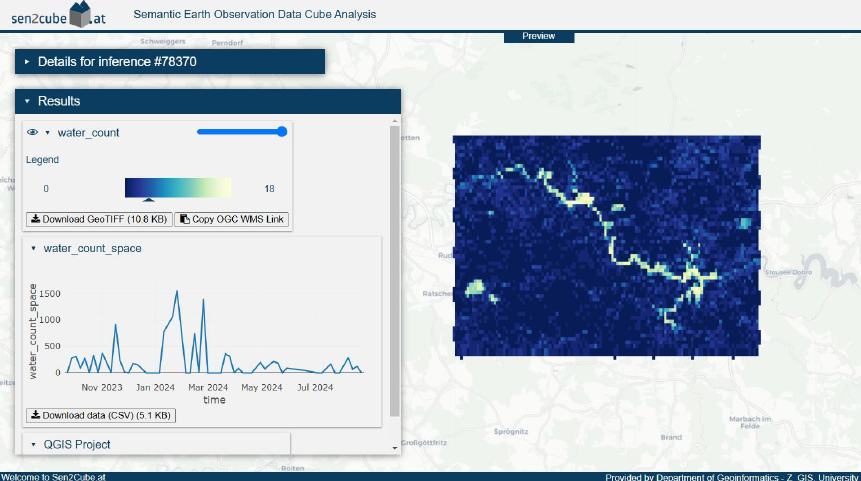The height and width of the screenshot is (481, 861).
Task: Click the water count raster on map
Action: click(x=605, y=245)
